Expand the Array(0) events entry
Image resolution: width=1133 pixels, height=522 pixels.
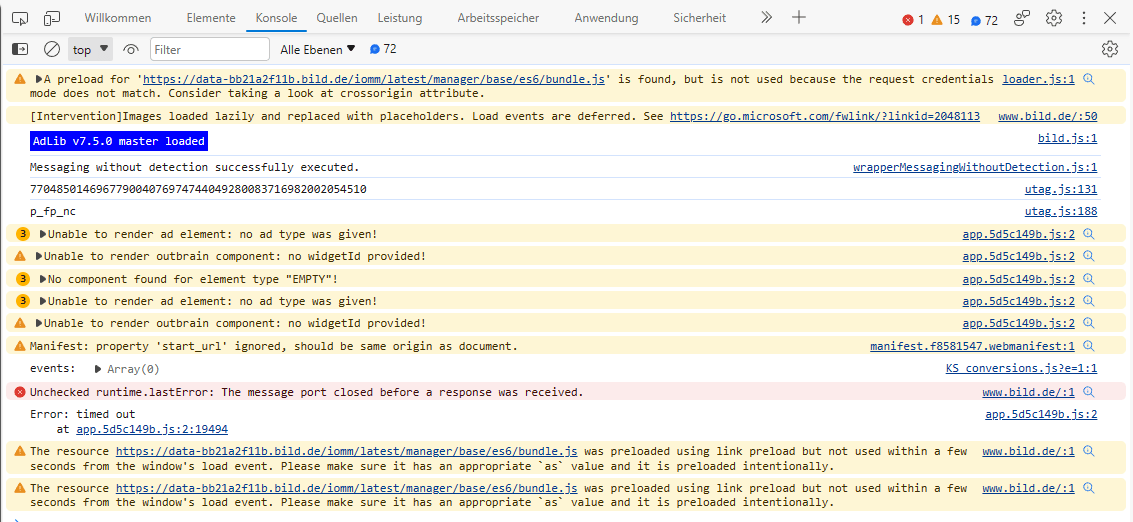(98, 369)
